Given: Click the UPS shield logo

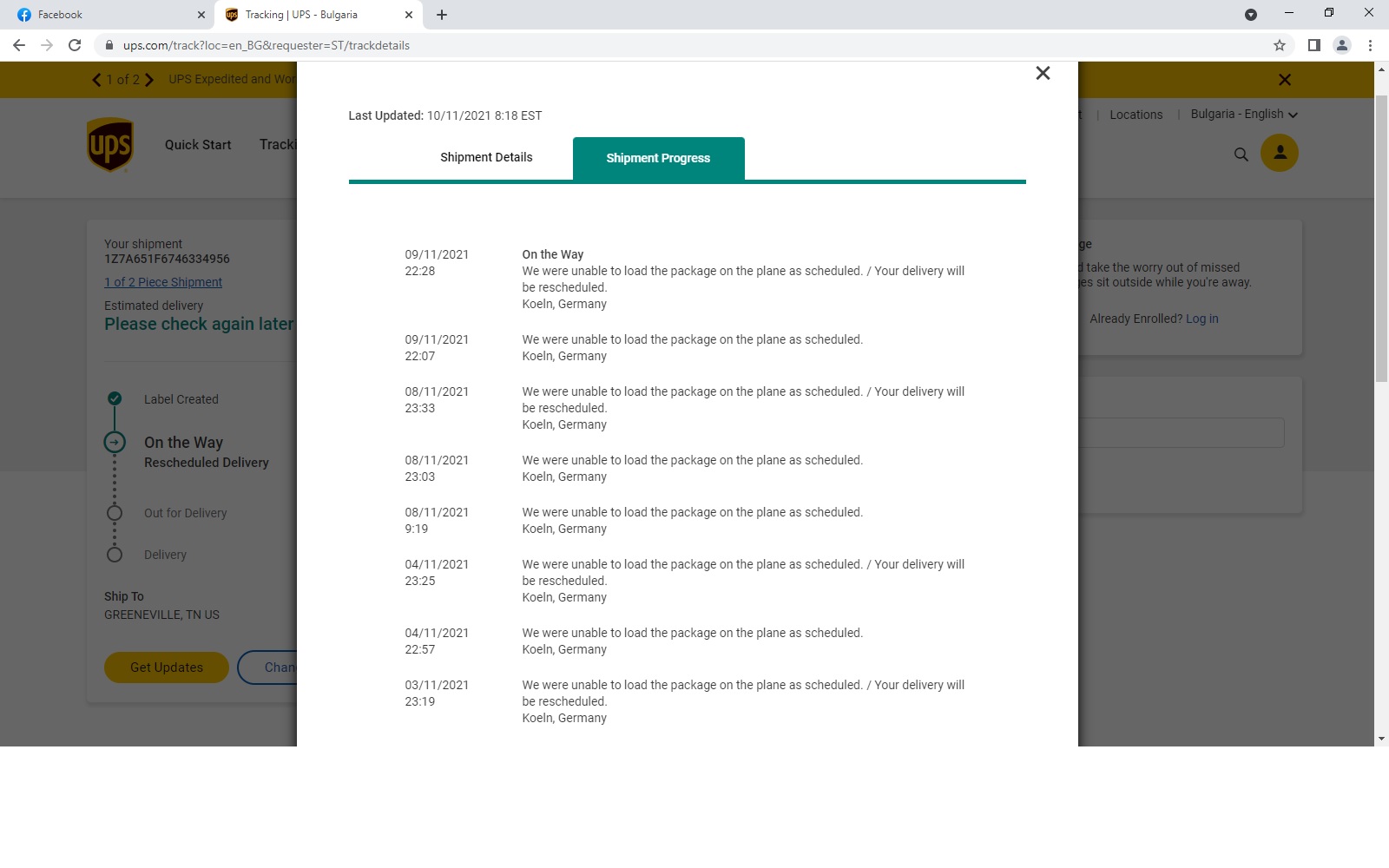Looking at the screenshot, I should point(110,145).
